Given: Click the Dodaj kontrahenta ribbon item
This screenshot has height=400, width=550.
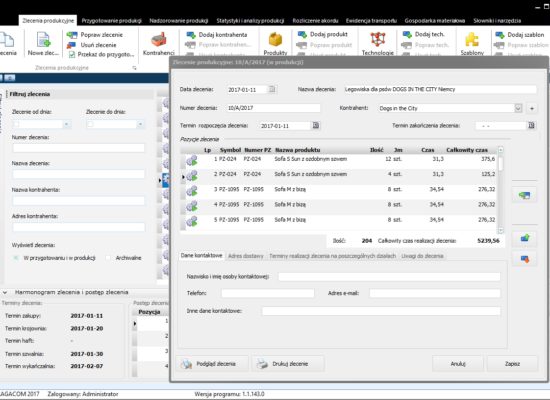Looking at the screenshot, I should pos(217,35).
